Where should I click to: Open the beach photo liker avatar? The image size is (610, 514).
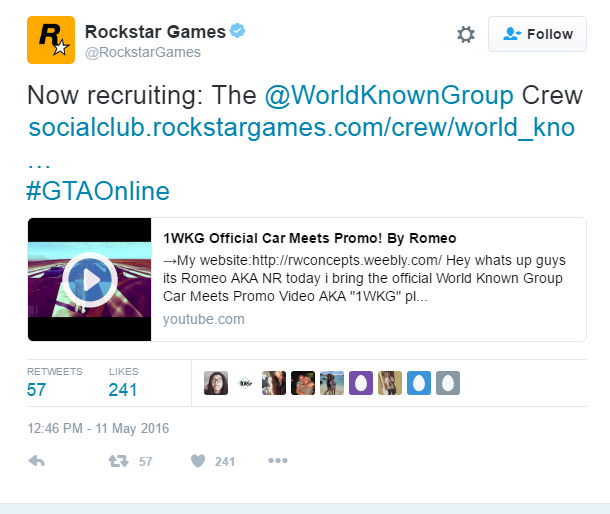tap(332, 383)
